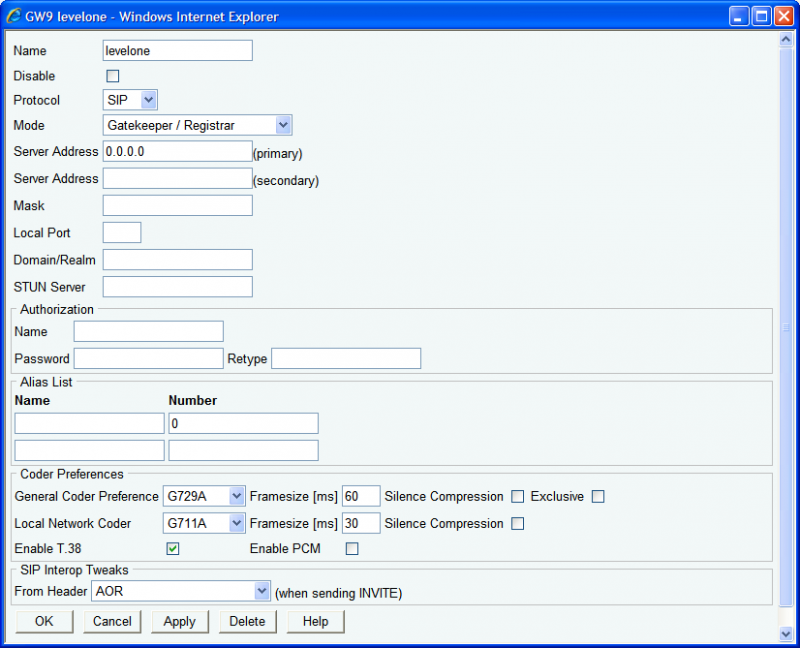The image size is (800, 648).
Task: Click the "(when sending INVITE)" text
Action: point(338,593)
